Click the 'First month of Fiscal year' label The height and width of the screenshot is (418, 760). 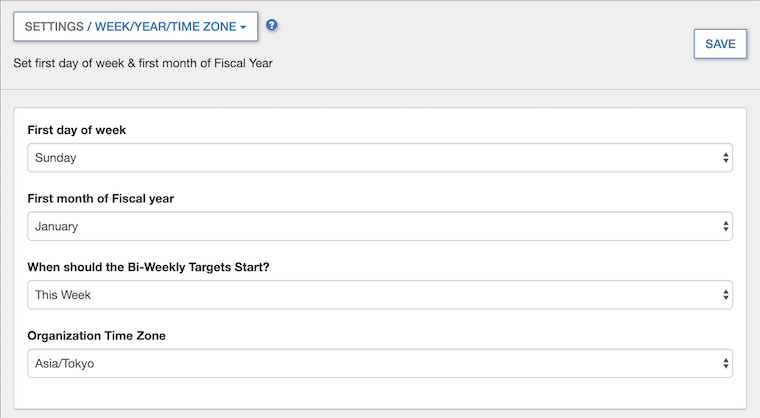101,198
